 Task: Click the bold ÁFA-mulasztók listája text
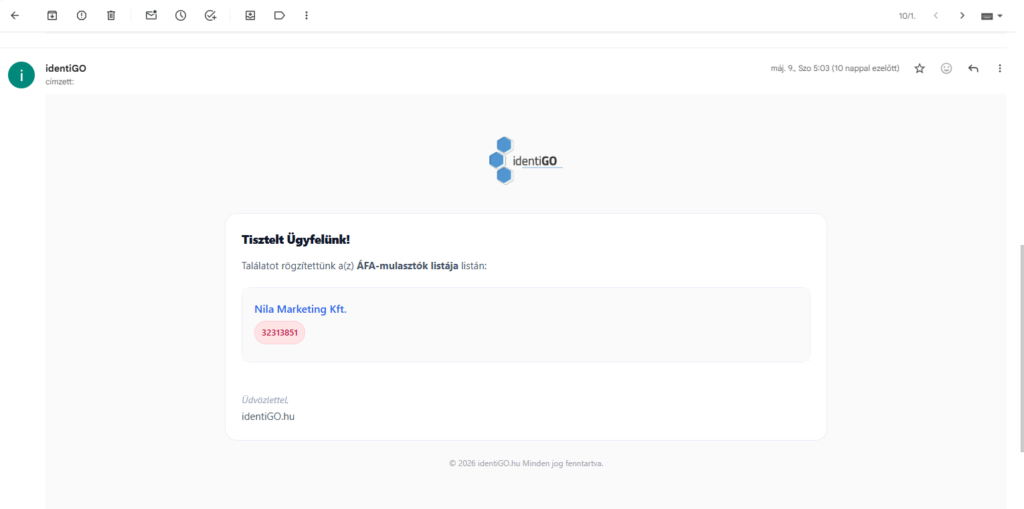coord(408,266)
